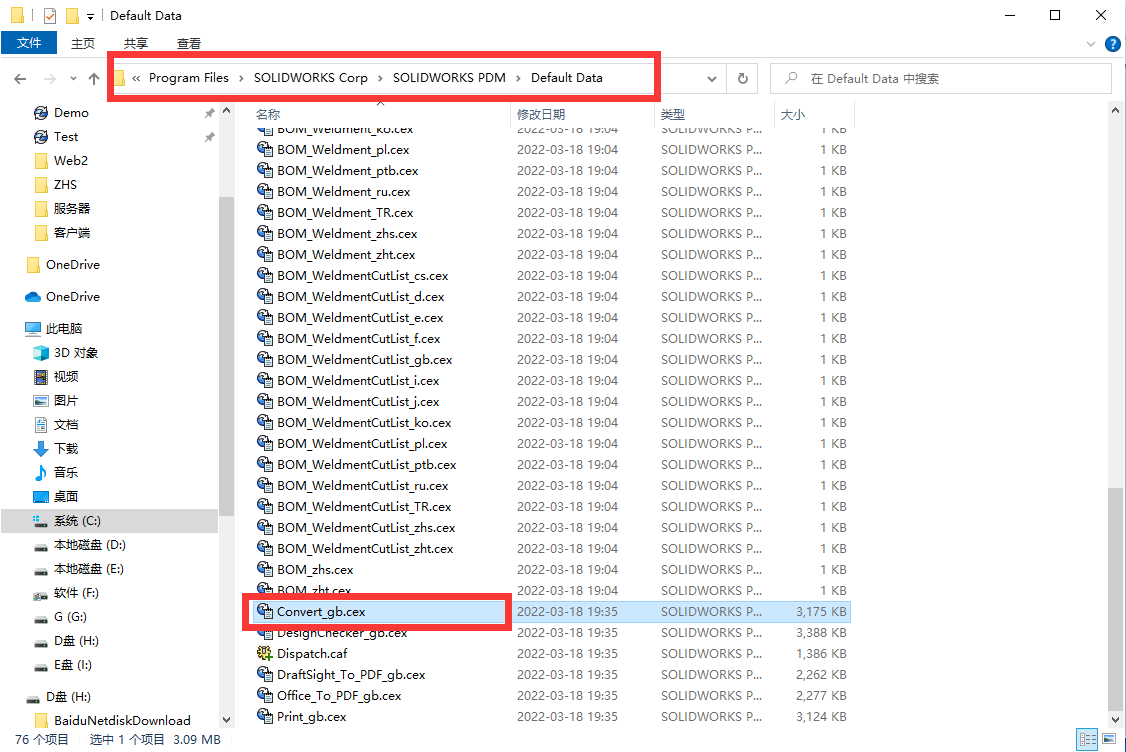This screenshot has width=1126, height=752.
Task: Expand arrow after SOLIDWORKS PDM breadcrumb
Action: tap(518, 78)
